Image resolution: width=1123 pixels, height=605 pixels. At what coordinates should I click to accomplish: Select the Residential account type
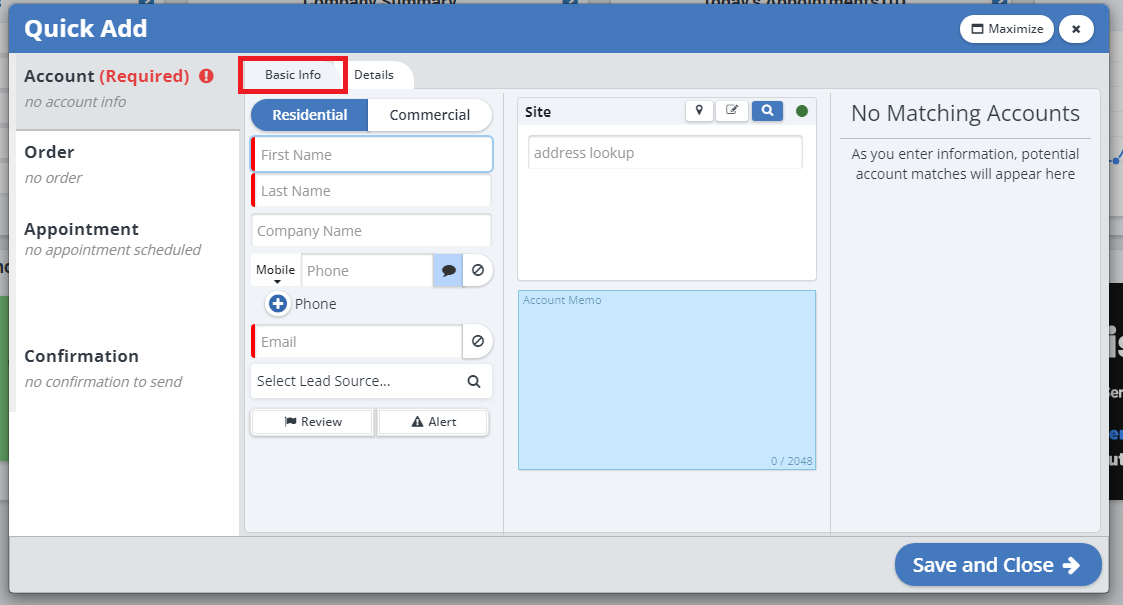309,115
